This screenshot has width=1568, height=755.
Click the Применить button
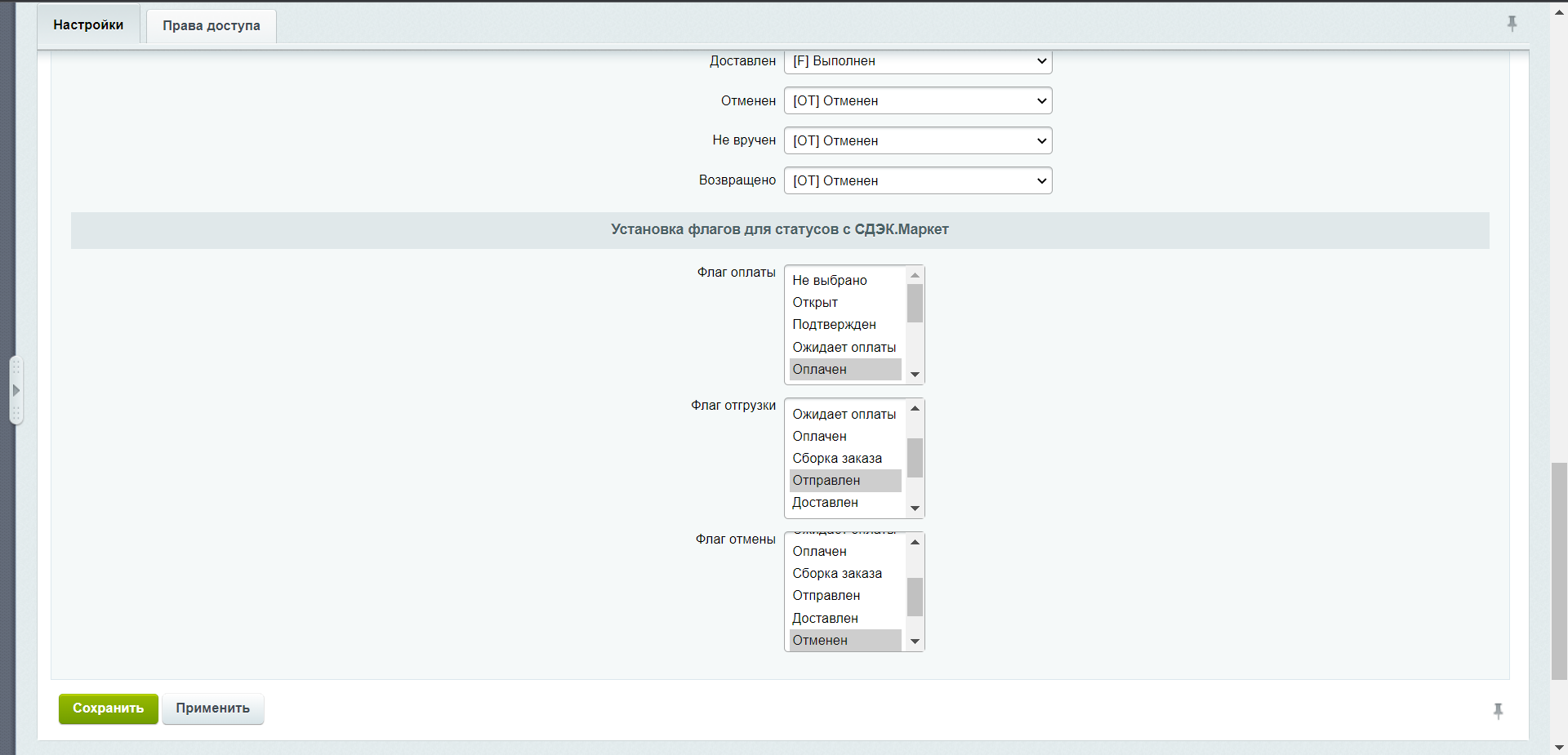click(x=212, y=708)
